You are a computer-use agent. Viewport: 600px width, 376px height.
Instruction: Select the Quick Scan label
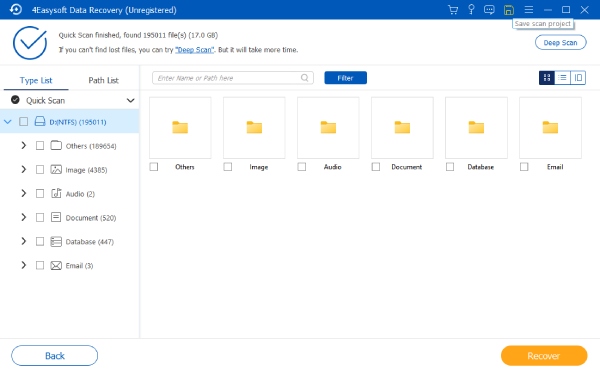(x=45, y=101)
